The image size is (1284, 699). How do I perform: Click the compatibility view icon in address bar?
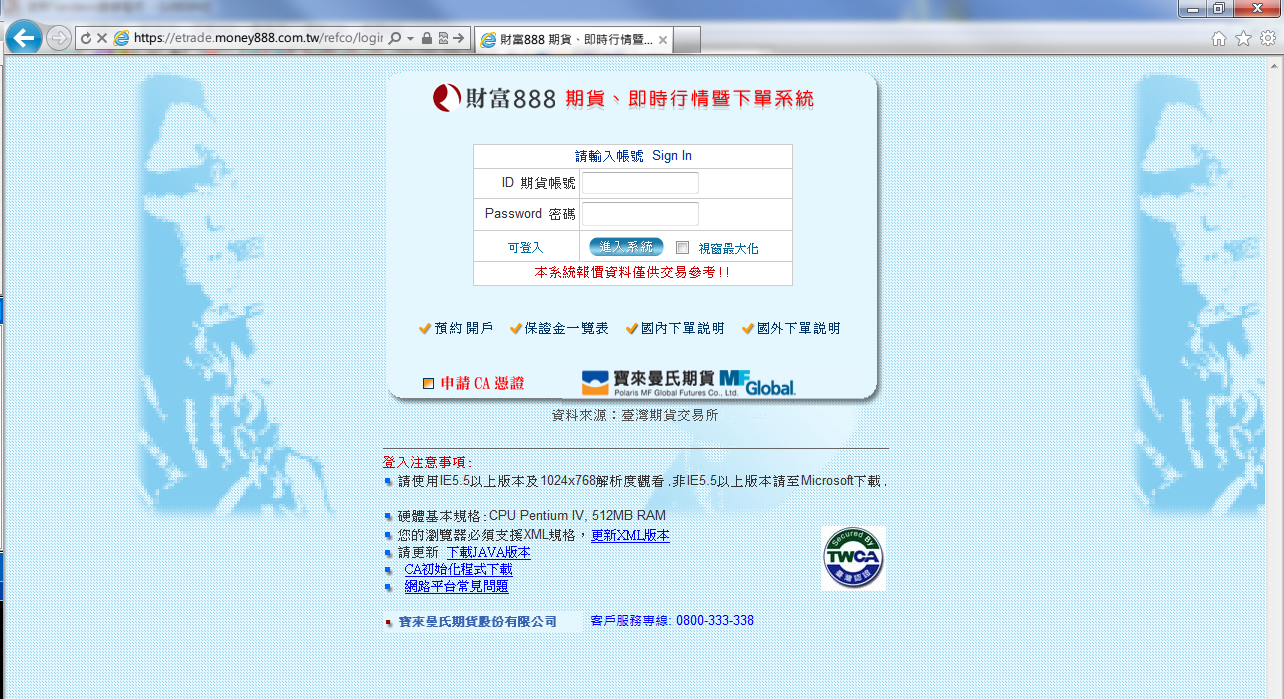tap(443, 38)
